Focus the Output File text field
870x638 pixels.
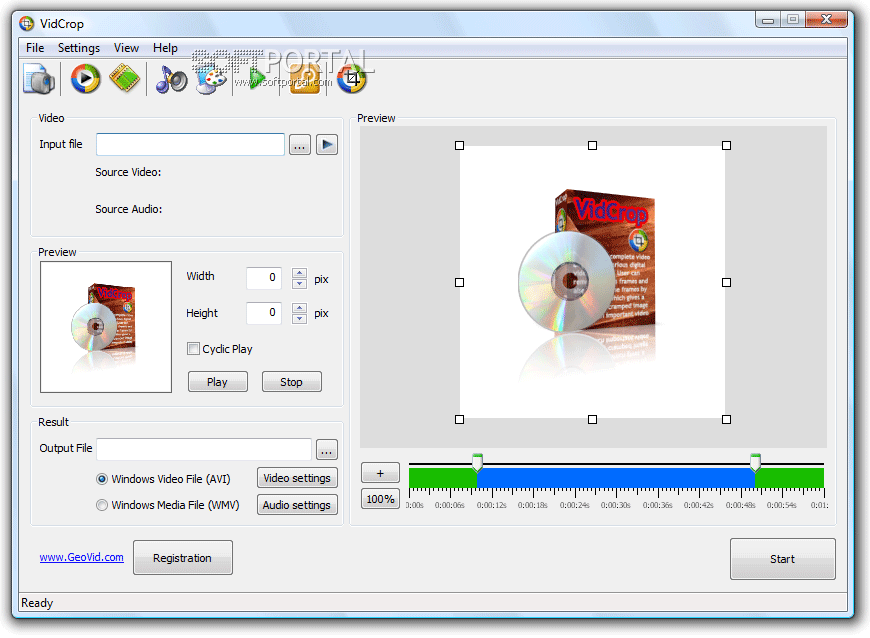click(204, 449)
